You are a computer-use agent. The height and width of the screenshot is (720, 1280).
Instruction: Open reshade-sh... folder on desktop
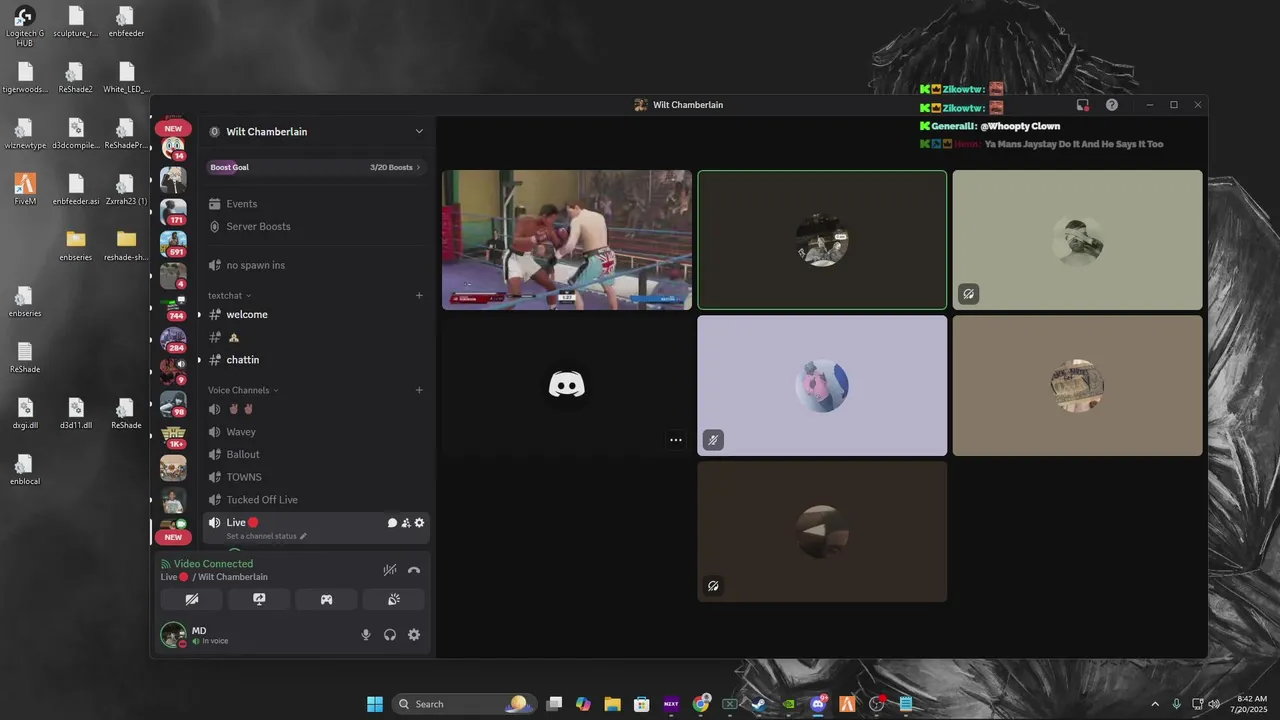click(x=126, y=244)
